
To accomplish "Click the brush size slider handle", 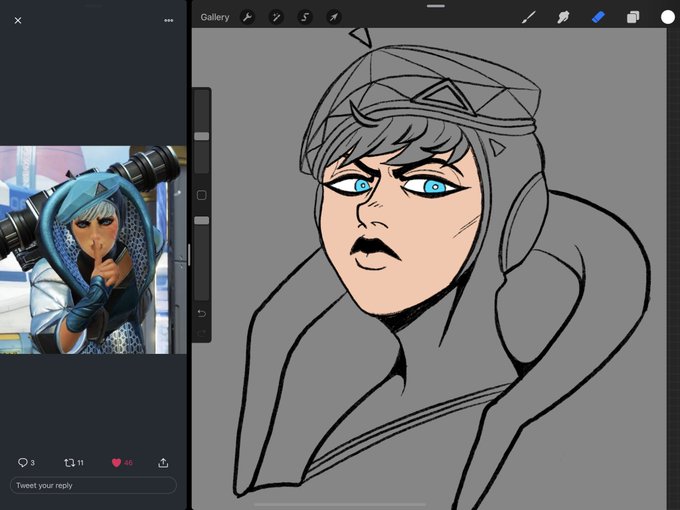I will 202,136.
